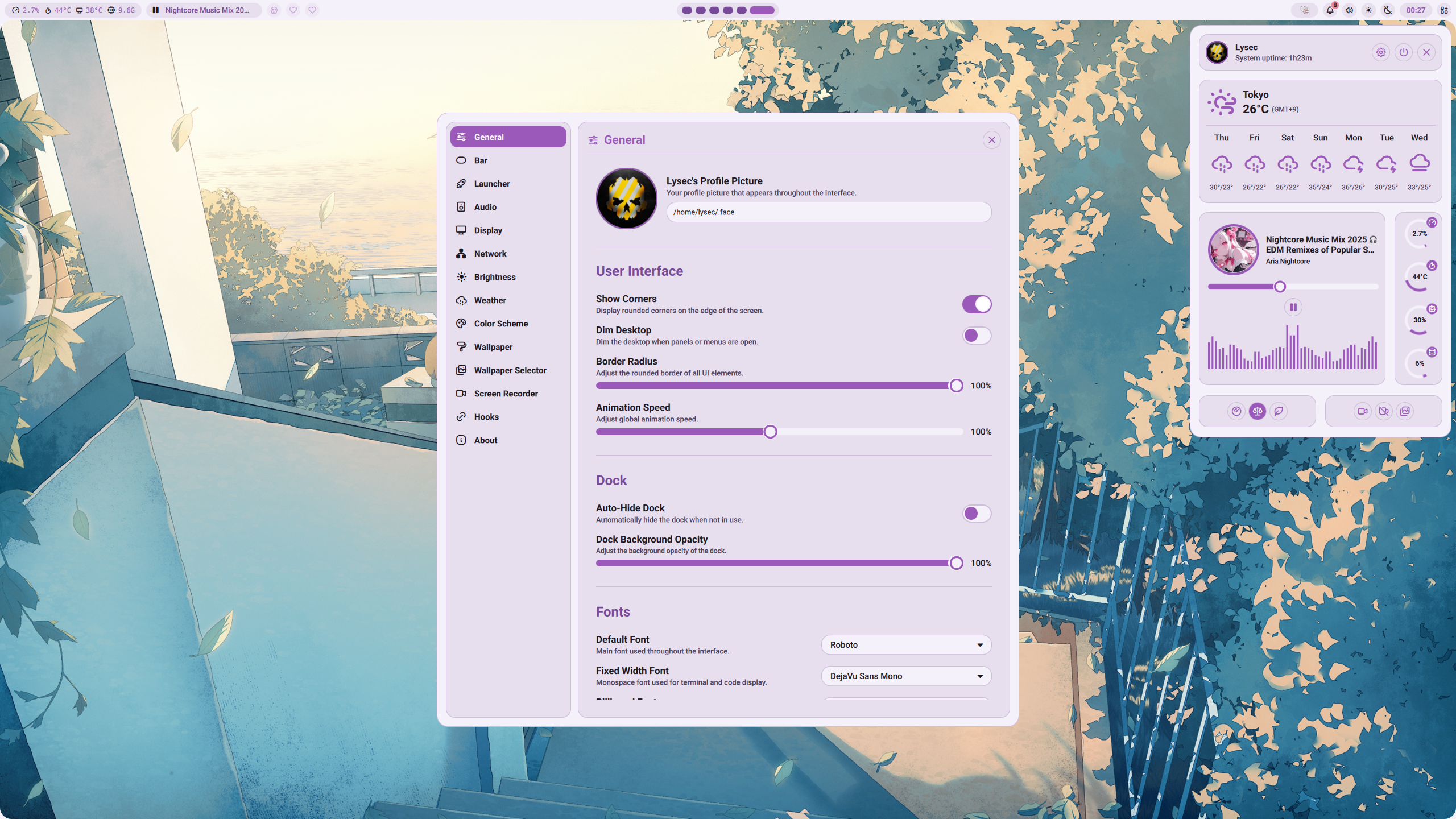Screen dimensions: 1456x819
Task: Click the clock showing 00:27
Action: (x=1415, y=10)
